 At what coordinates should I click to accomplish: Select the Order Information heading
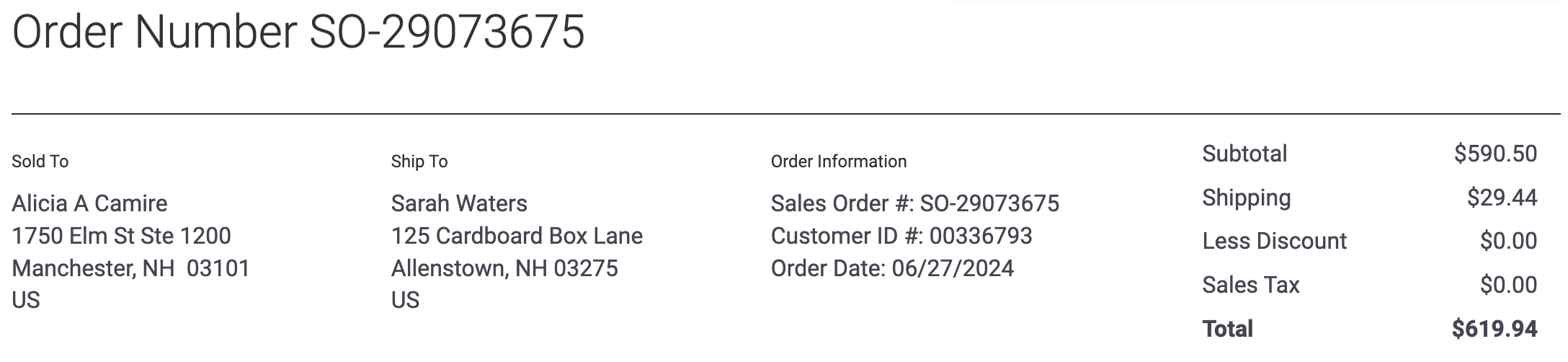click(839, 162)
